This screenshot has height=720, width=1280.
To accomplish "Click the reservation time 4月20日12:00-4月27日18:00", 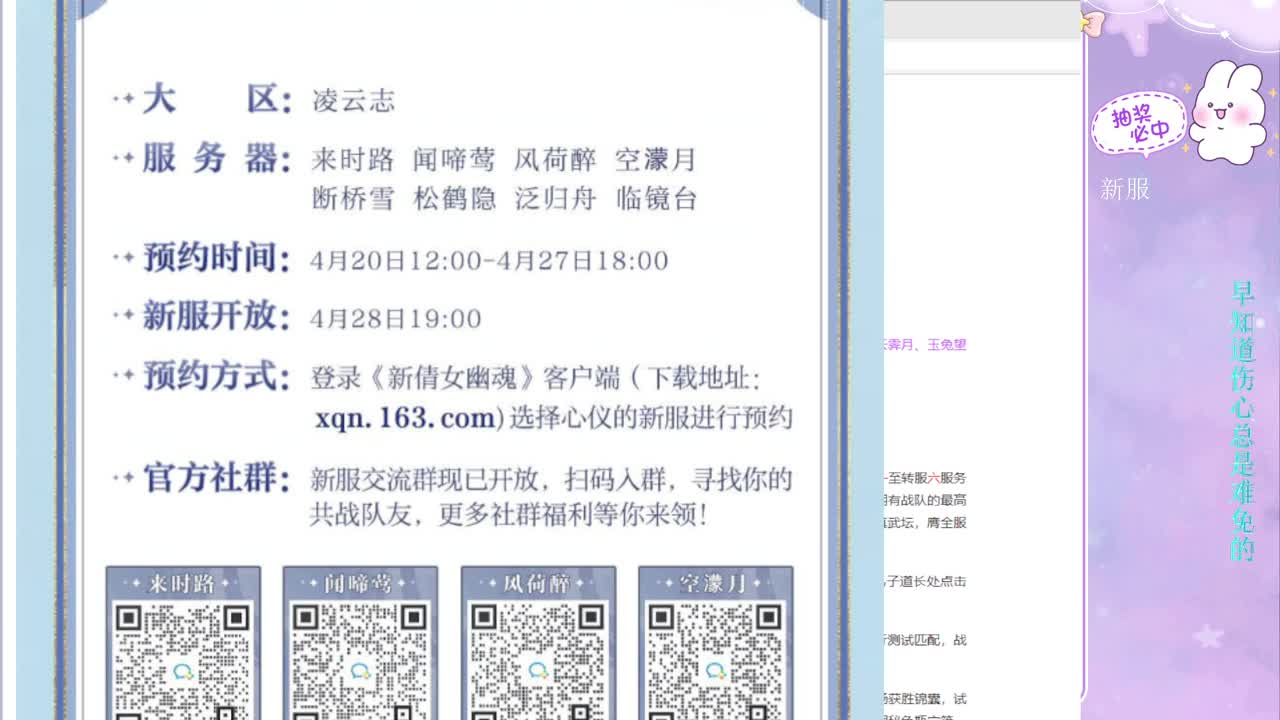I will (x=489, y=261).
